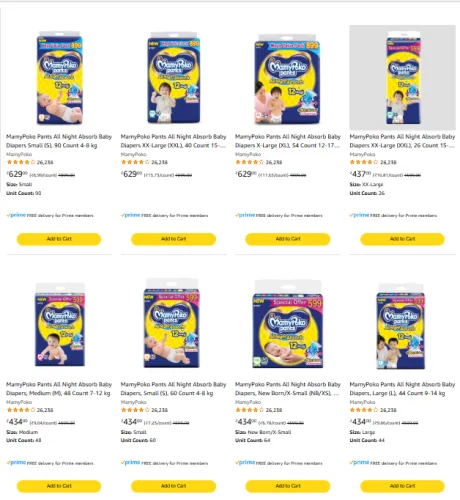
Task: Click star rating of Small 90 Count product
Action: tap(21, 162)
